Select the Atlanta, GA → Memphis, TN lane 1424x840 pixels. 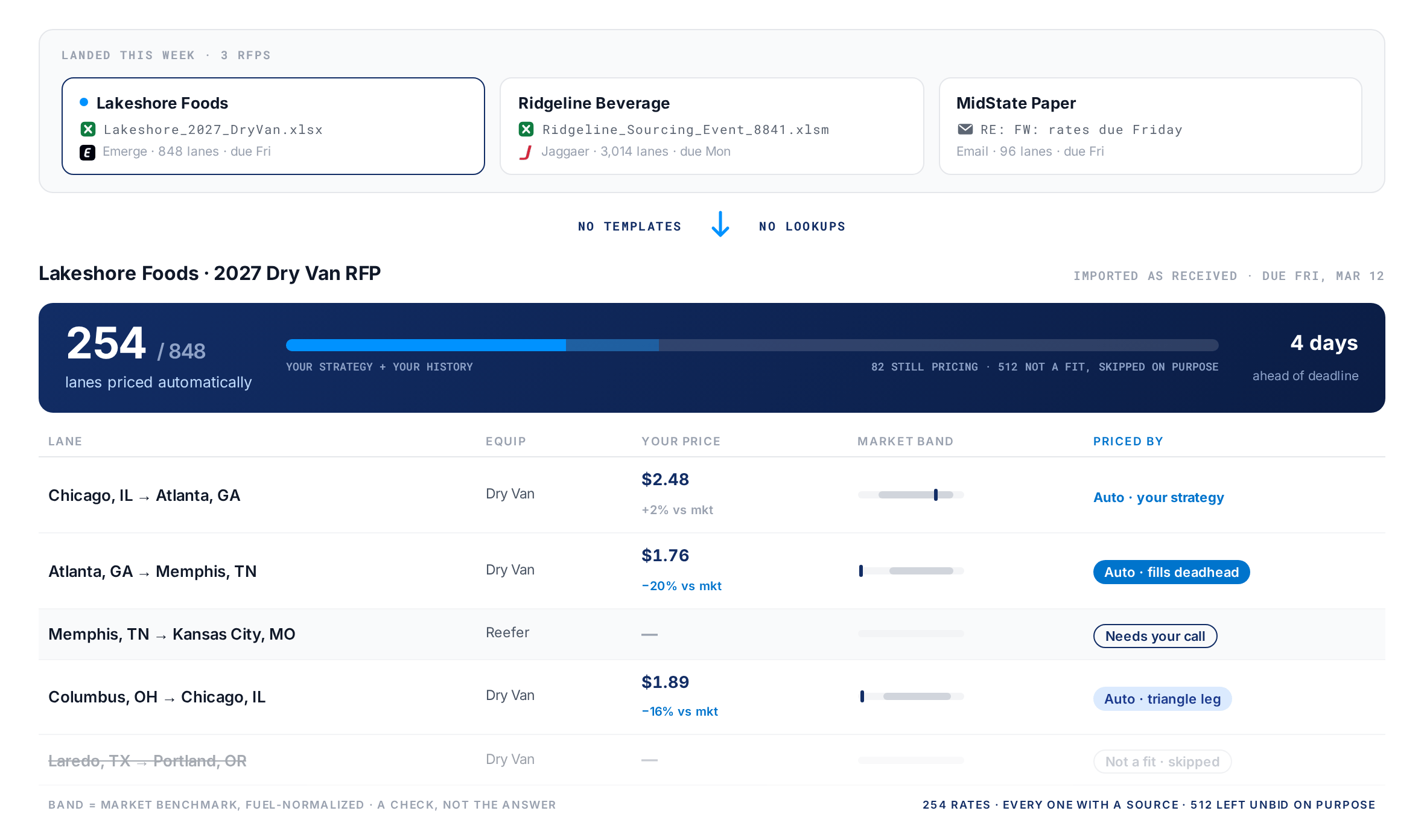click(x=711, y=571)
